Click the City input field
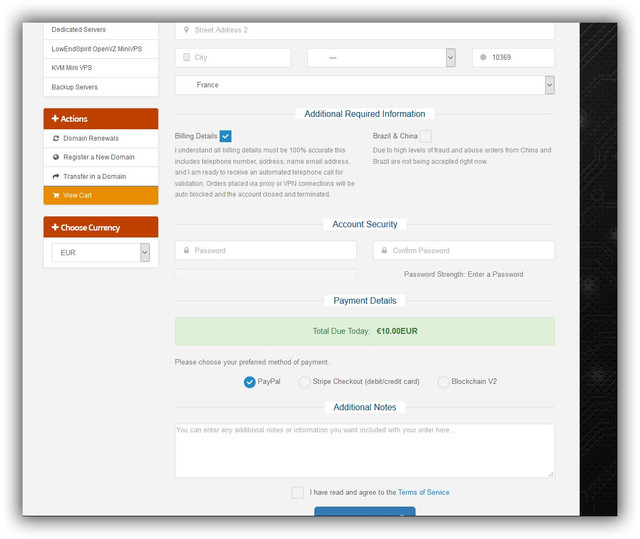 coord(233,58)
